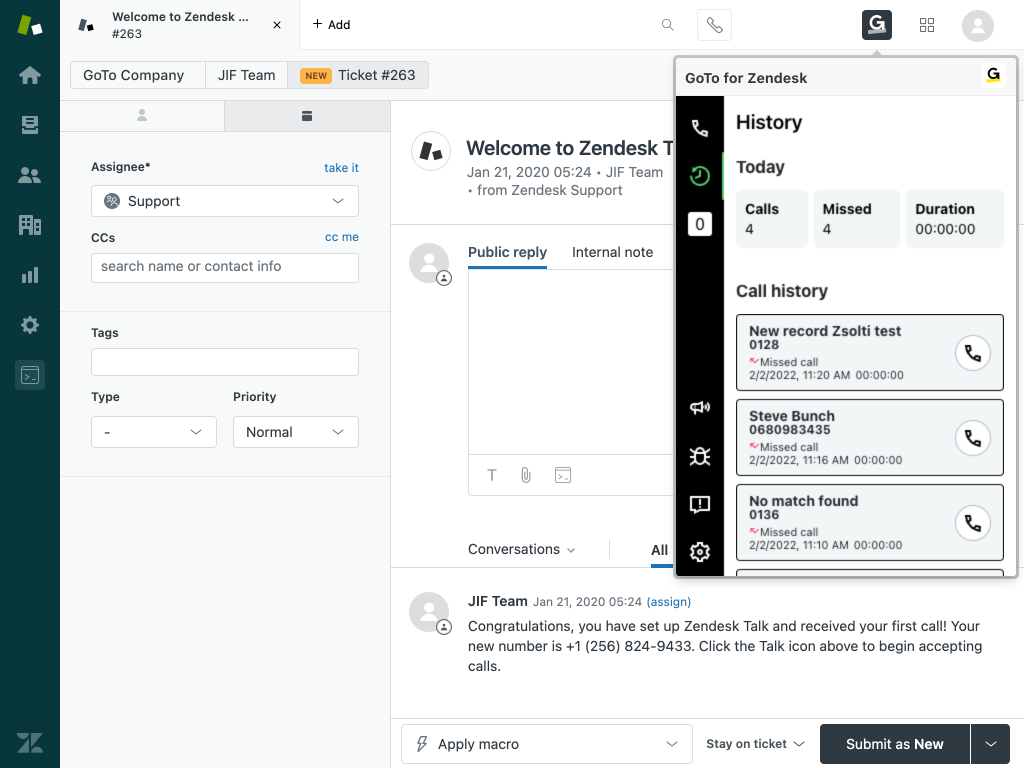Open Zendesk Reporting bar chart icon
The width and height of the screenshot is (1024, 768).
click(30, 275)
